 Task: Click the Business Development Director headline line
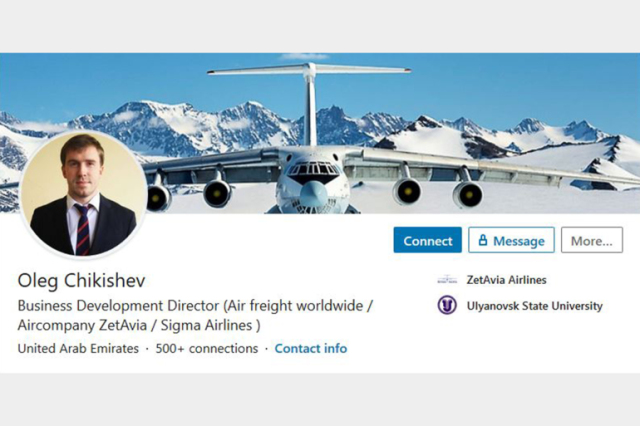(195, 306)
